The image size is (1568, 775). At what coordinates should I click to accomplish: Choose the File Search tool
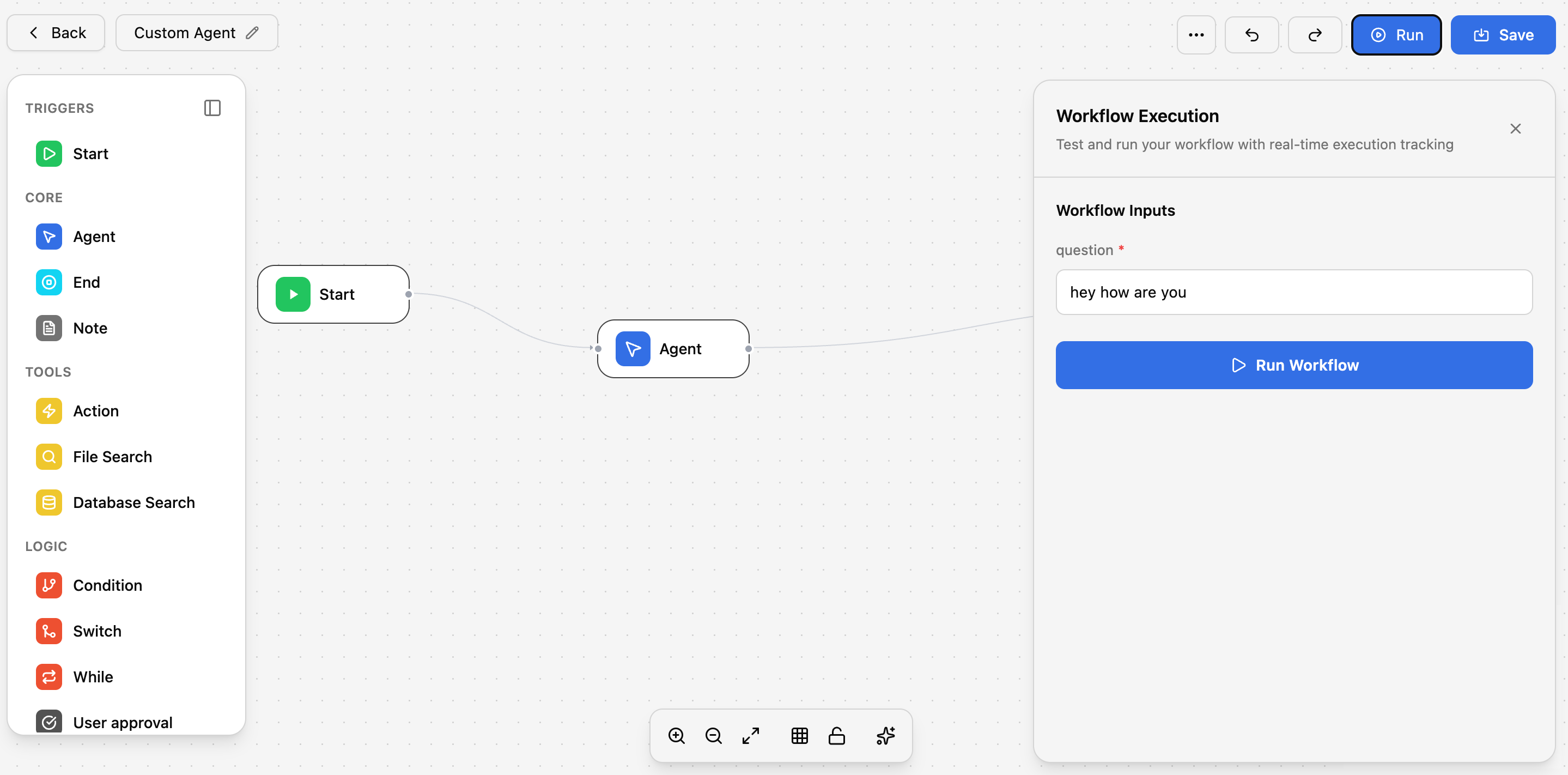click(112, 457)
